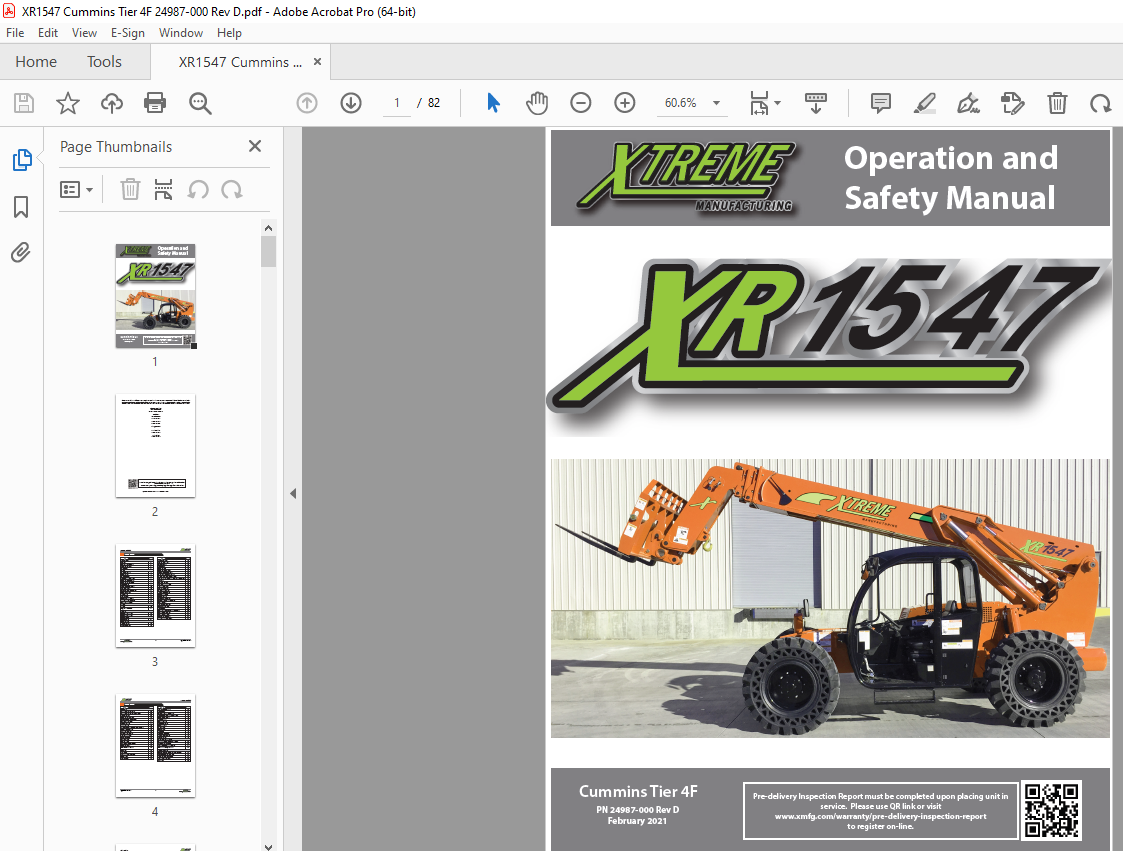Image resolution: width=1123 pixels, height=851 pixels.
Task: Click the stamp tool icon
Action: click(x=1013, y=103)
